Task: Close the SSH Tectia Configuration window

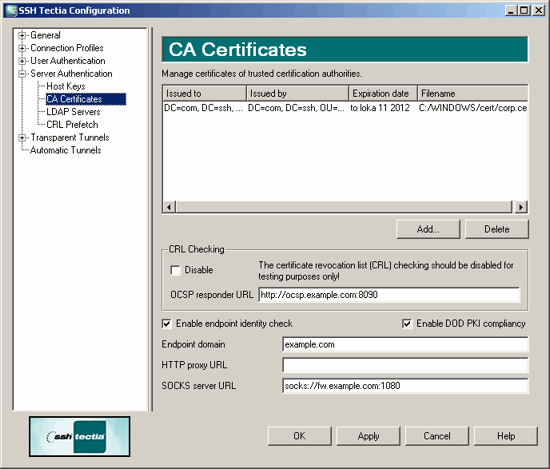Action: tap(539, 11)
